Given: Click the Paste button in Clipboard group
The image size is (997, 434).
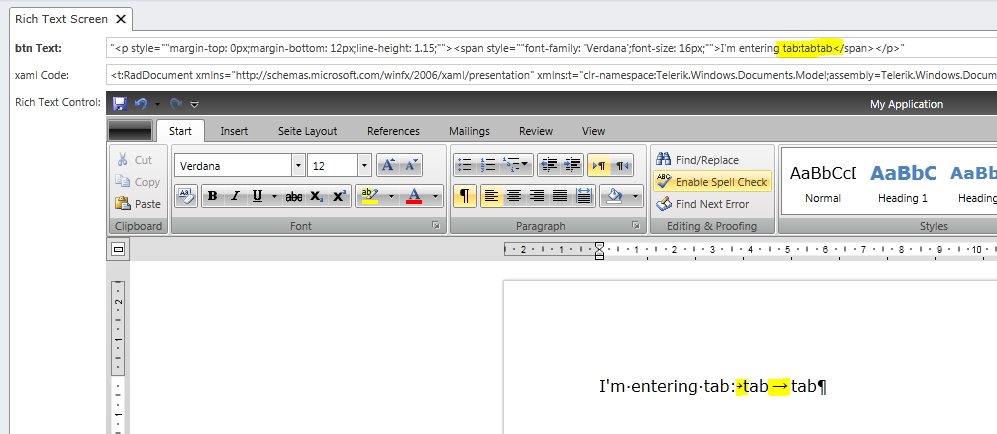Looking at the screenshot, I should (x=137, y=204).
